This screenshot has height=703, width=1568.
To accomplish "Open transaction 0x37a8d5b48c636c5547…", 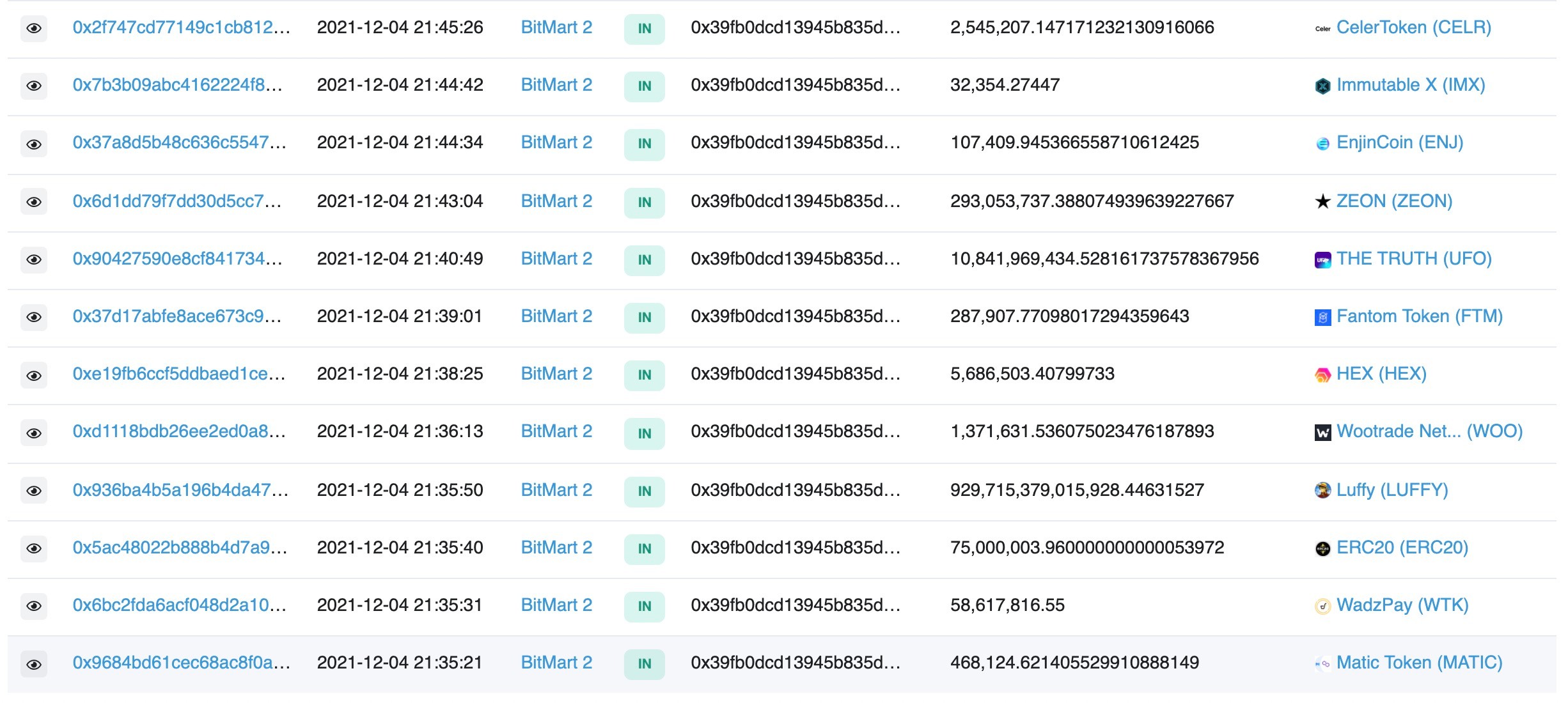I will pyautogui.click(x=180, y=143).
